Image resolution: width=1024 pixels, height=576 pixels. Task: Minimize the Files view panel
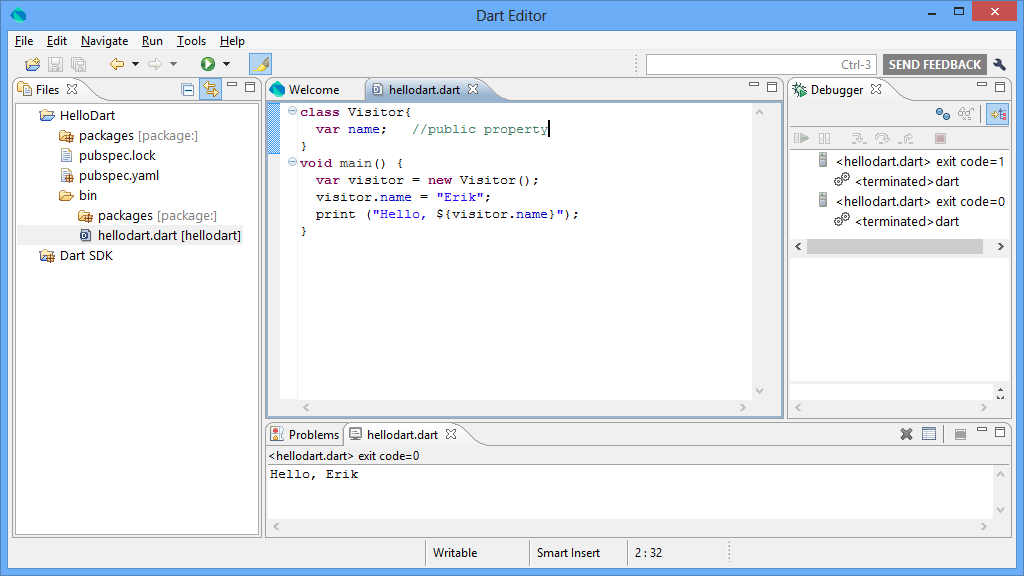coord(232,85)
